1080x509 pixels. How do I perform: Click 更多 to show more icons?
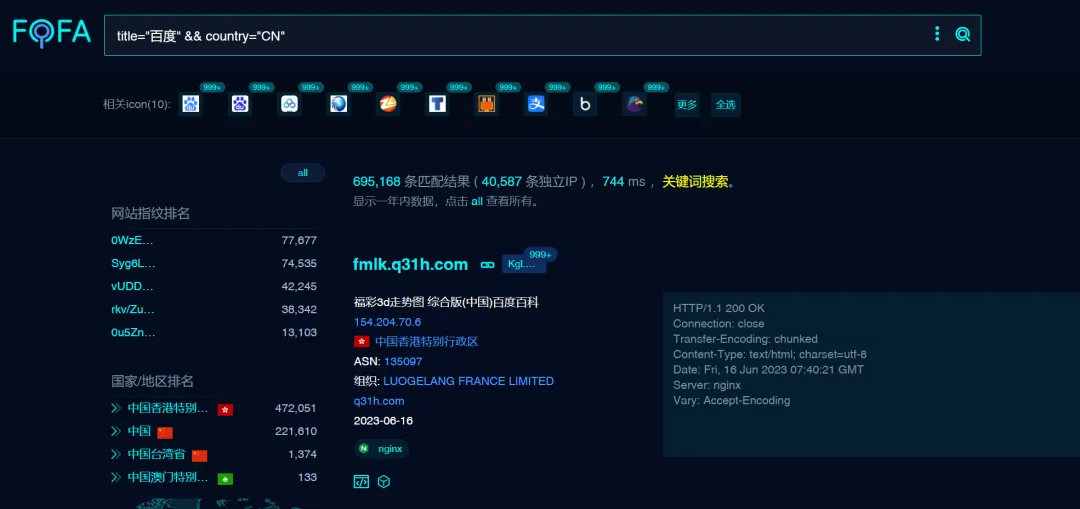[687, 104]
